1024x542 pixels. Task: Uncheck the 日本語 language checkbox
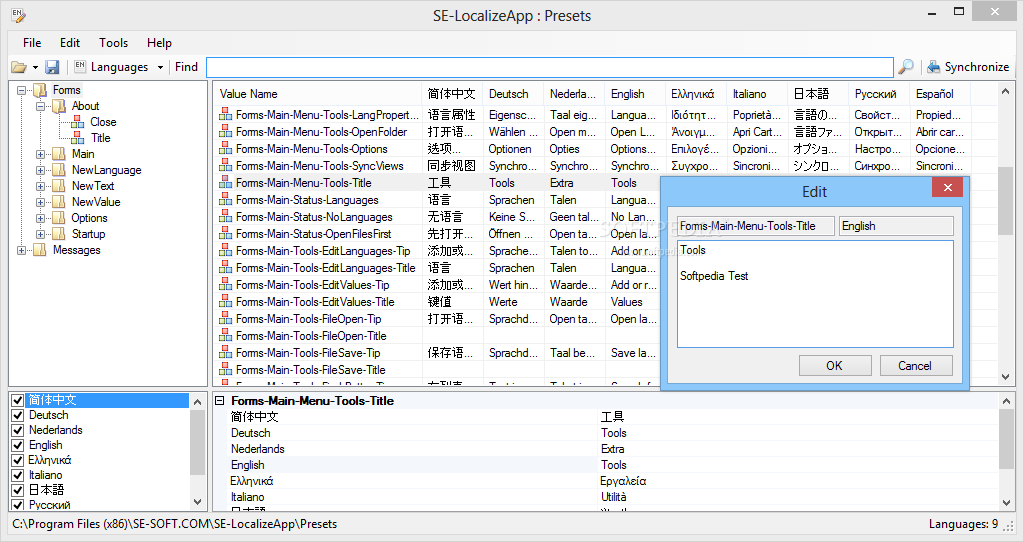(18, 490)
